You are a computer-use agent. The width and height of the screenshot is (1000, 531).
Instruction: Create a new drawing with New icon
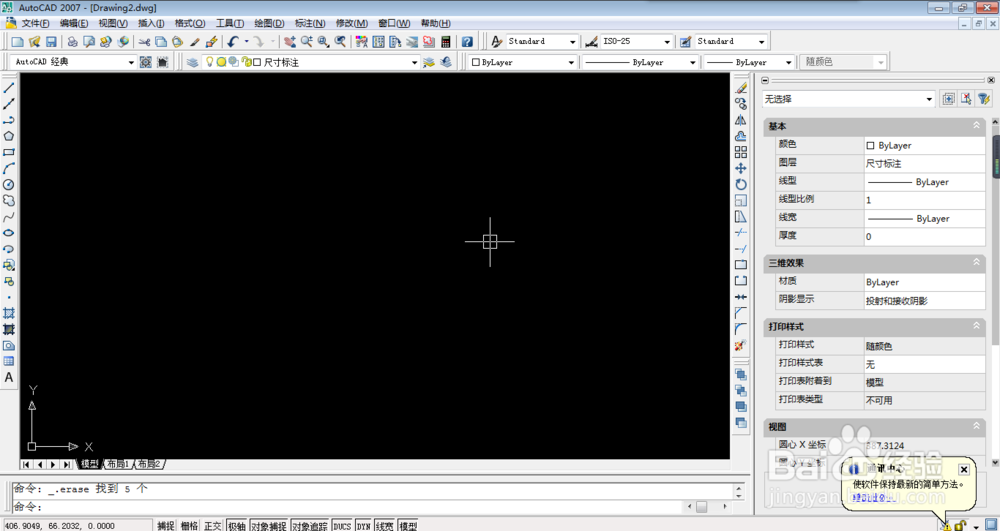tap(17, 41)
